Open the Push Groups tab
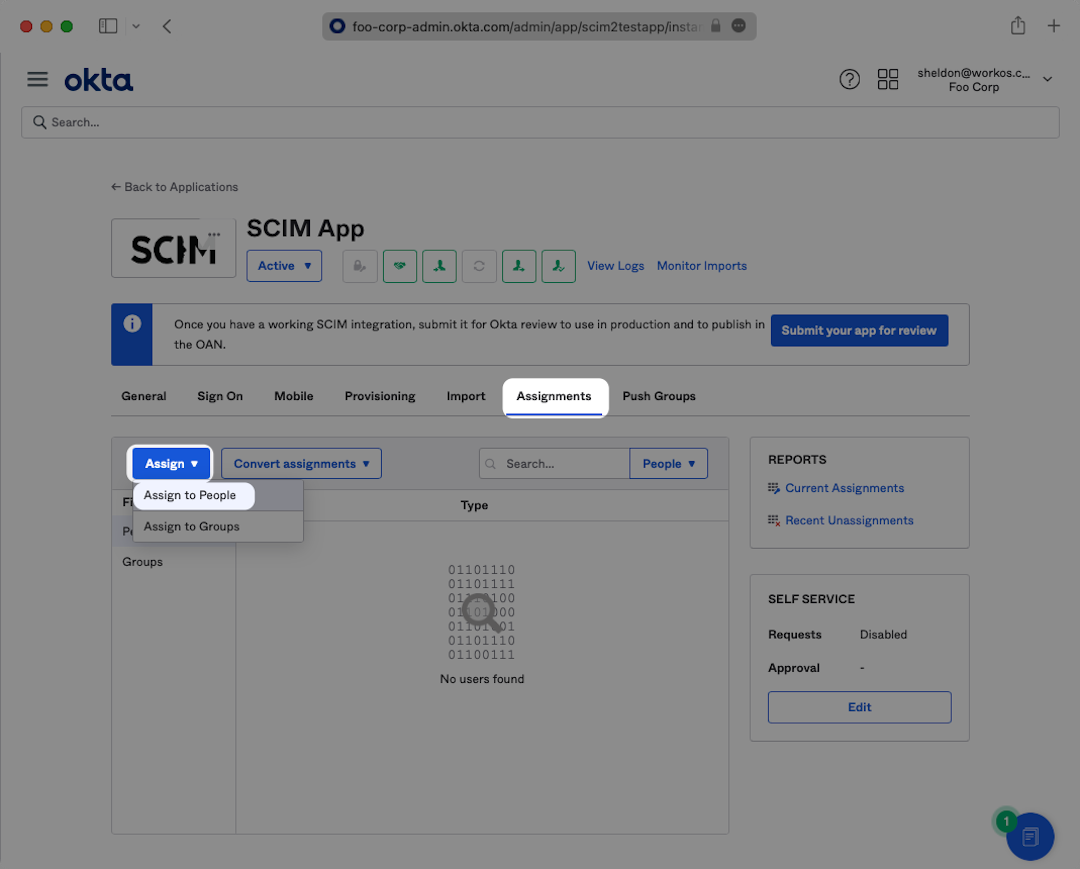Viewport: 1080px width, 869px height. 659,396
